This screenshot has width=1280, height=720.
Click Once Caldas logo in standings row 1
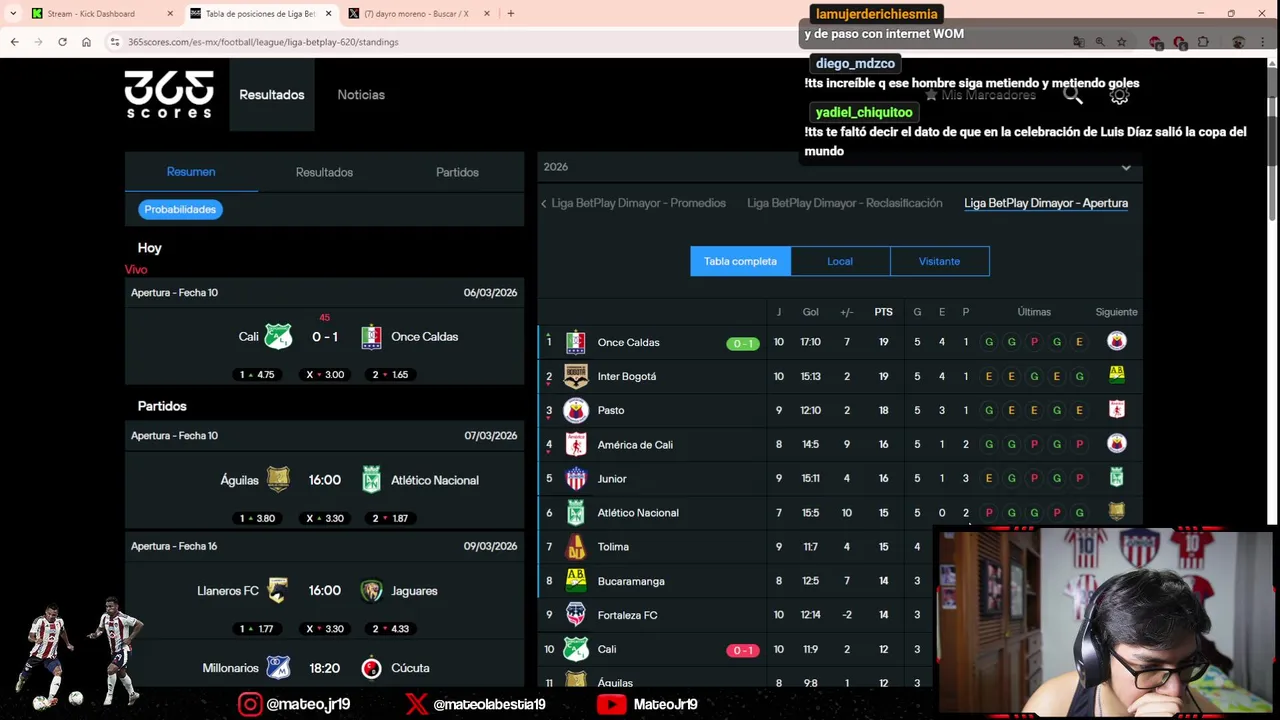click(575, 342)
